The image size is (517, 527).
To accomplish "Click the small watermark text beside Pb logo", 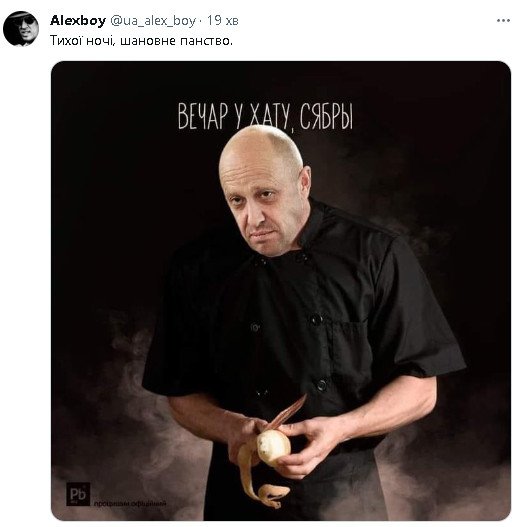I will [130, 503].
